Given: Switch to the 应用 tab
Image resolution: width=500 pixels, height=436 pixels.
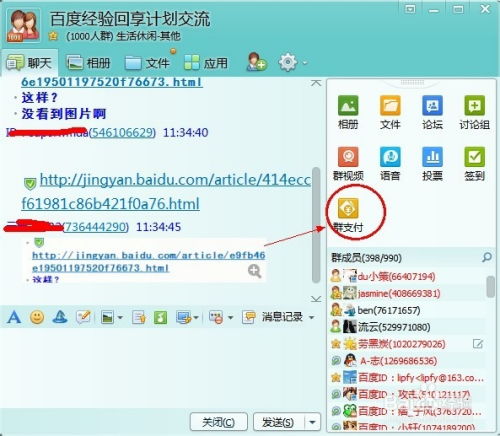Looking at the screenshot, I should 206,63.
